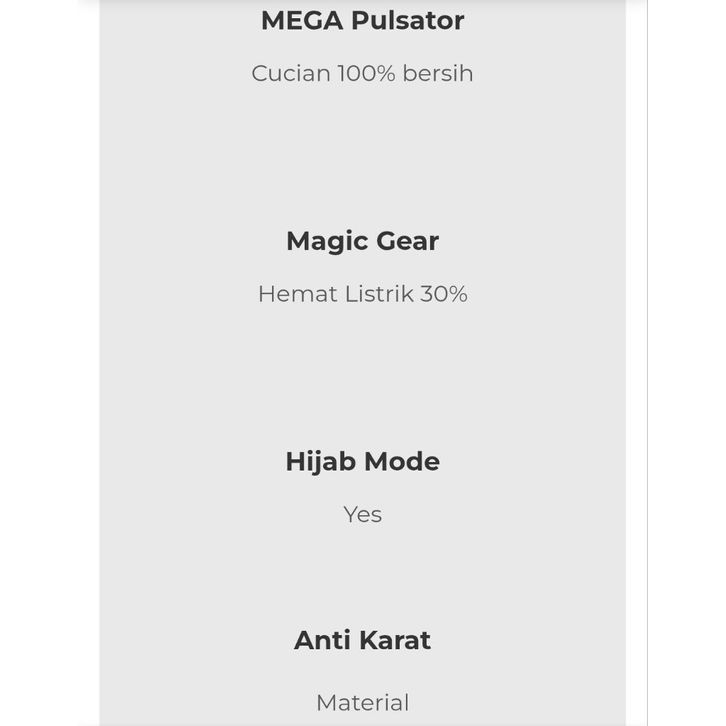Select the "Anti Karat" feature heading
Image resolution: width=726 pixels, height=726 pixels.
tap(362, 640)
